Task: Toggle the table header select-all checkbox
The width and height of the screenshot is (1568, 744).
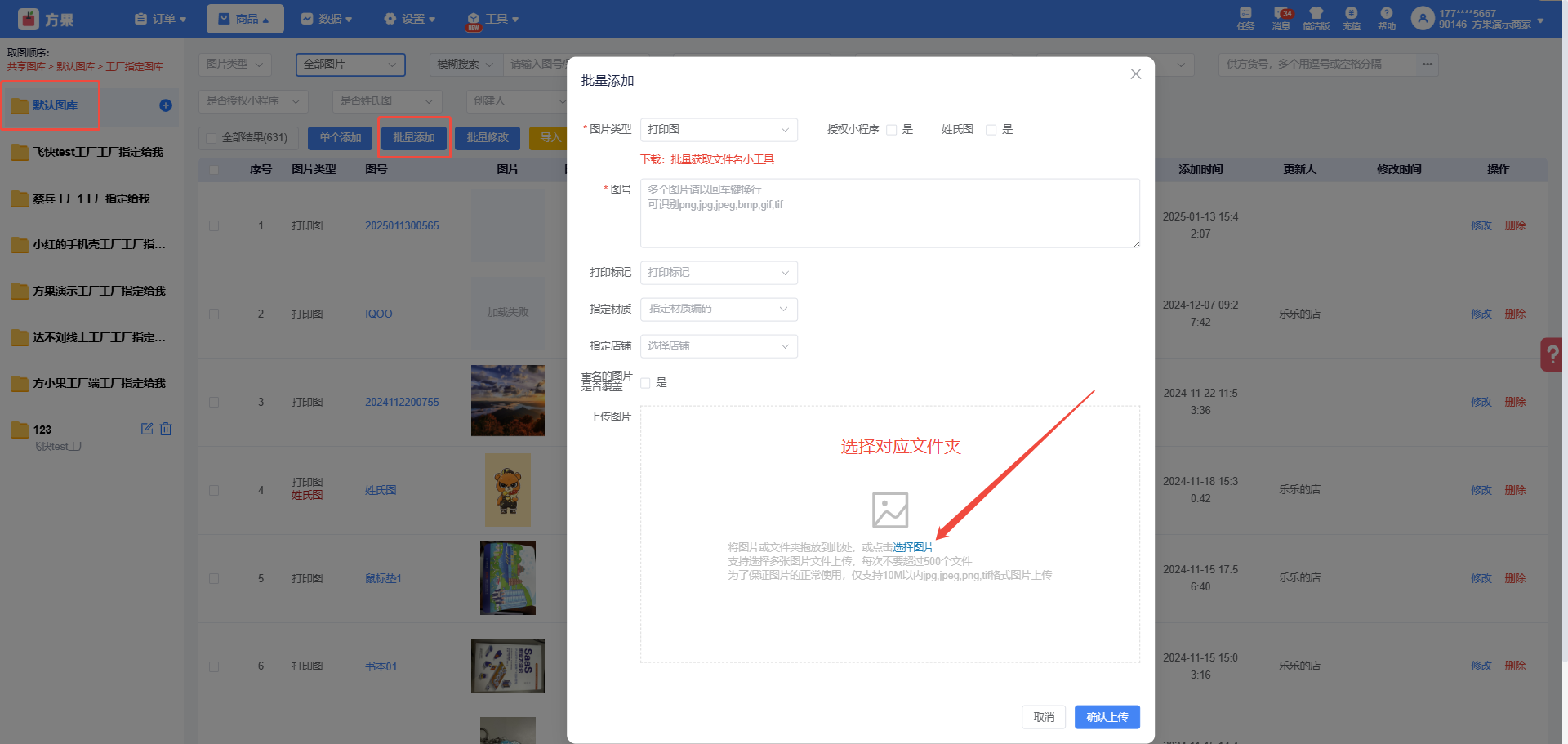Action: click(214, 170)
